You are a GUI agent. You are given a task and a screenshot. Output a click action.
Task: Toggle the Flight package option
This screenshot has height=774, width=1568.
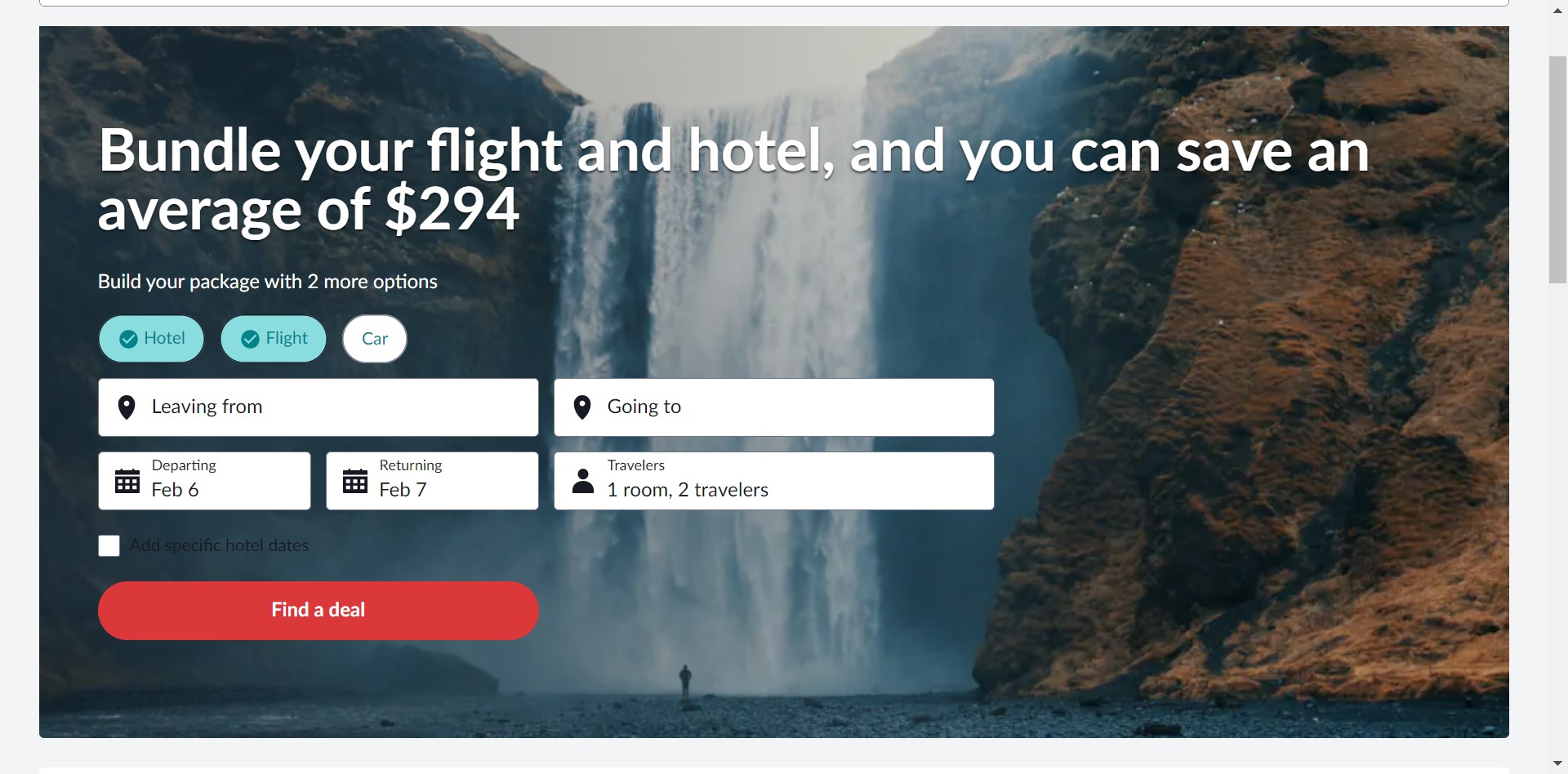pyautogui.click(x=274, y=339)
